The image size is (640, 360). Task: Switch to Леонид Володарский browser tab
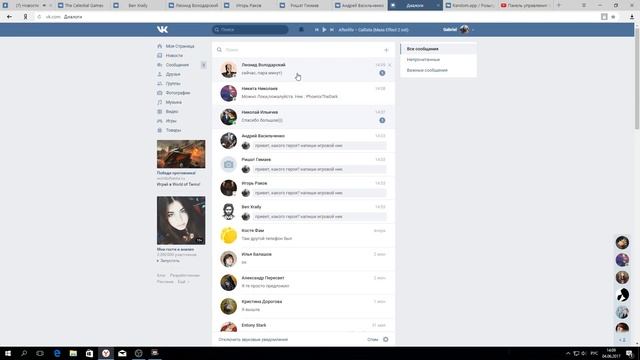coord(195,5)
